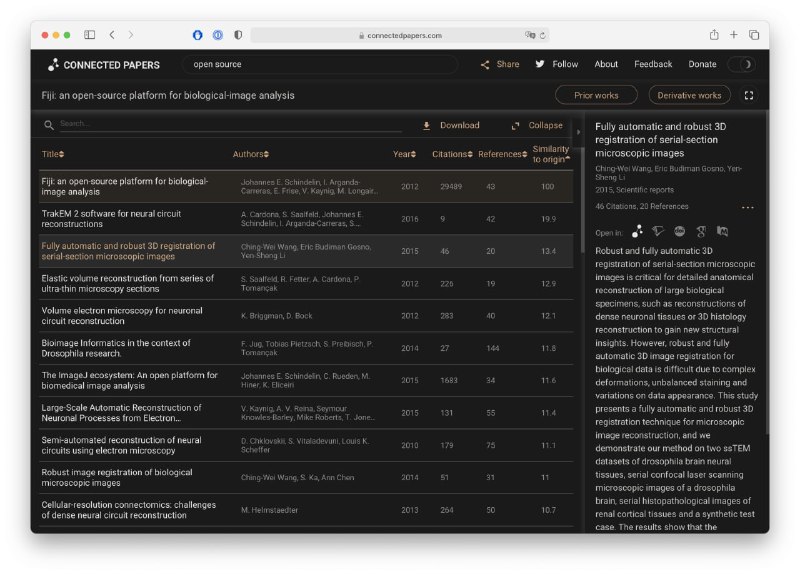Sort table by Similarity to origin
The height and width of the screenshot is (574, 800).
(x=551, y=154)
